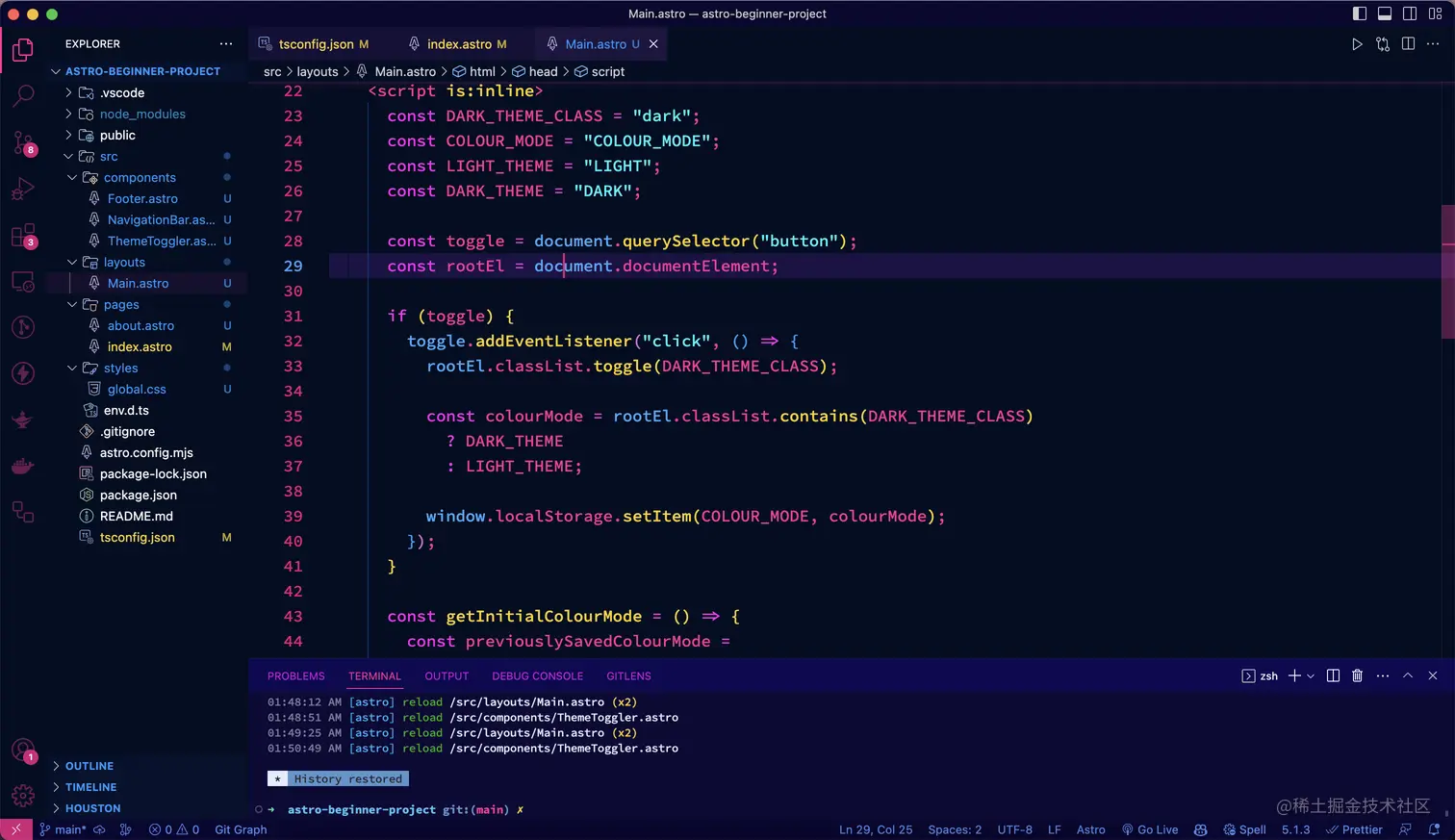Click the Prettier status bar item

point(1354,829)
